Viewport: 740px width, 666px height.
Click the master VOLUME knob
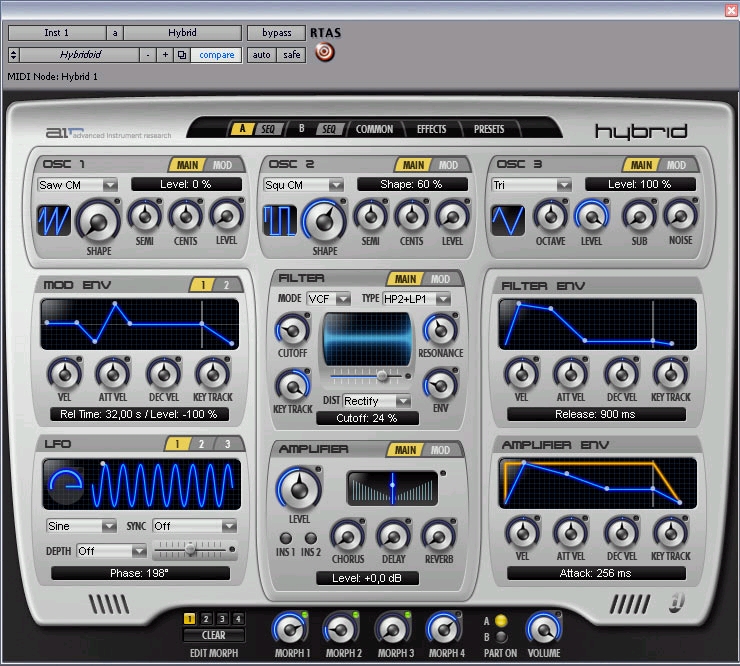pos(544,629)
